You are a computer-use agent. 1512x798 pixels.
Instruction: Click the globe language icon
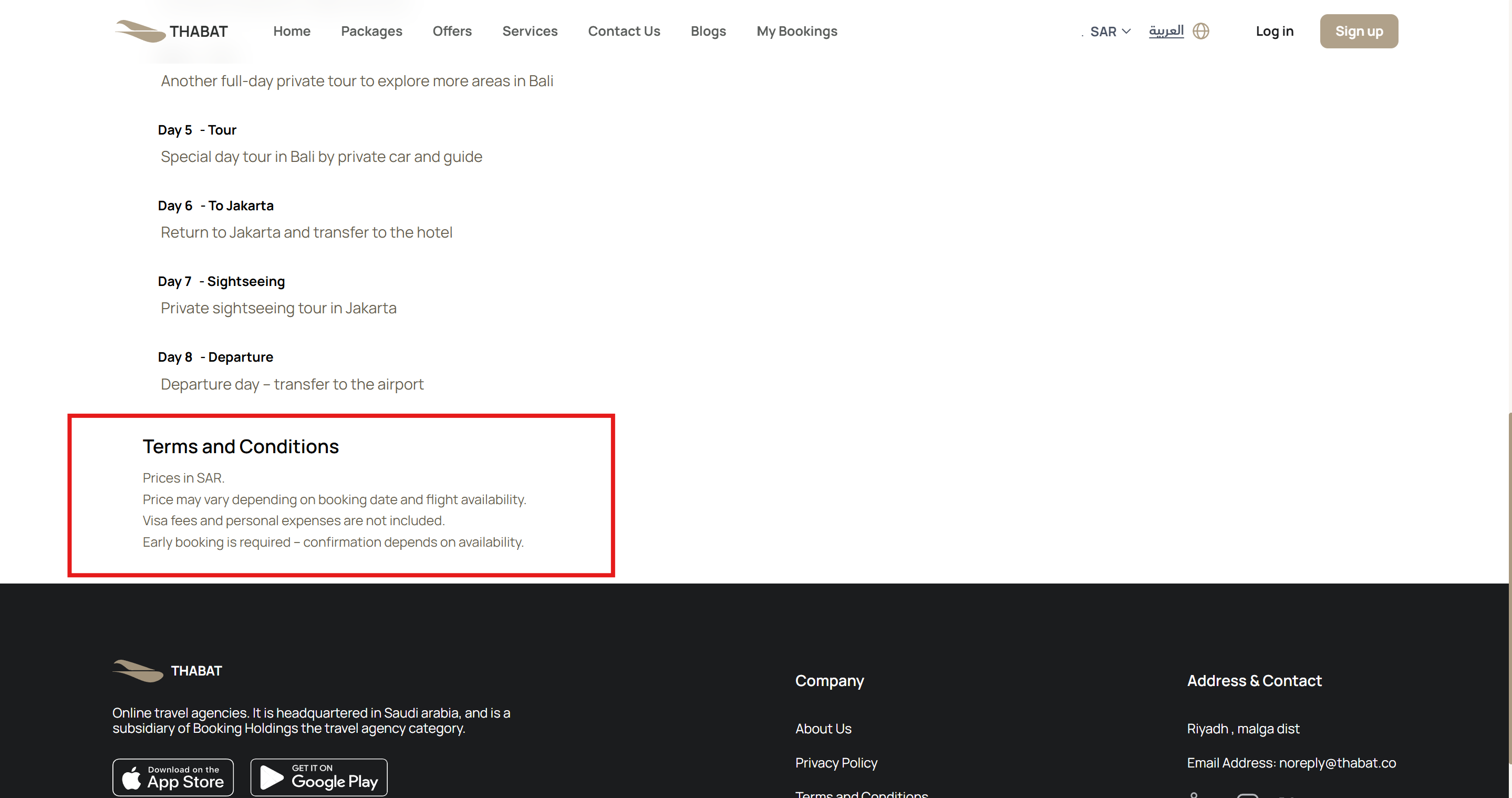(x=1201, y=31)
